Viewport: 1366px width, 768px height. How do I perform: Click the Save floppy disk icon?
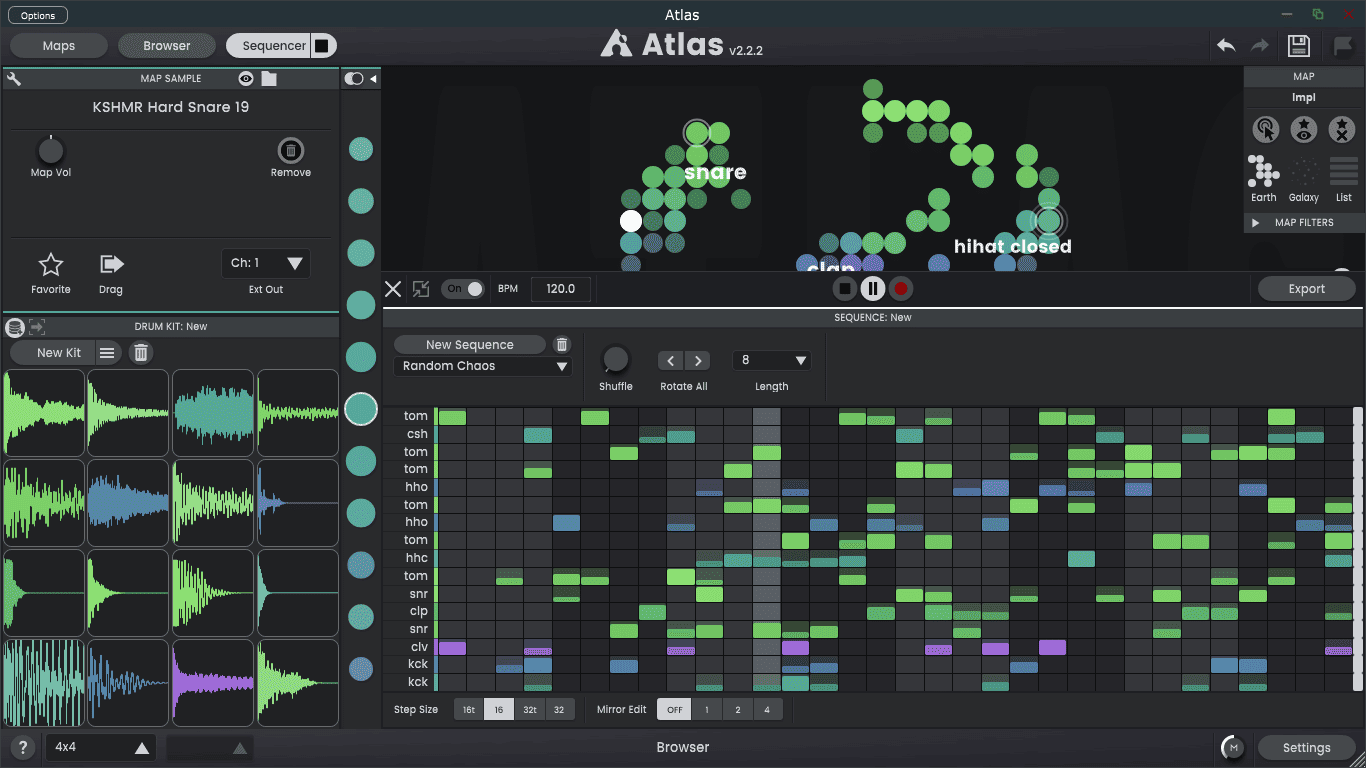point(1298,45)
